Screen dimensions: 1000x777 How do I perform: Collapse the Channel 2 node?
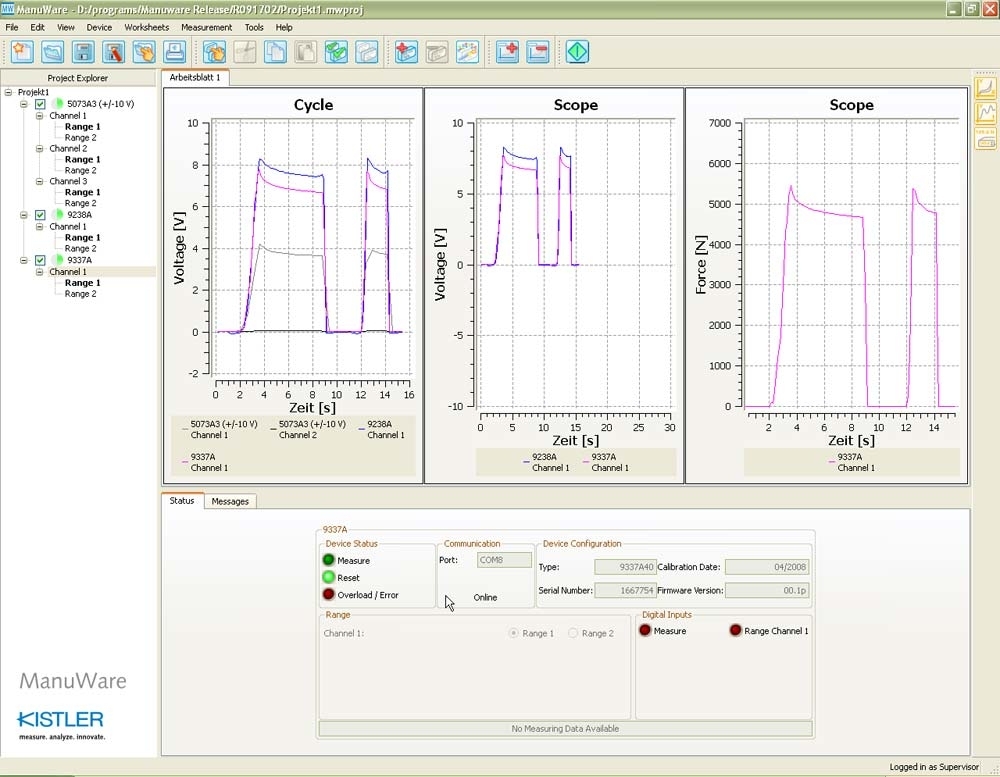coord(40,148)
